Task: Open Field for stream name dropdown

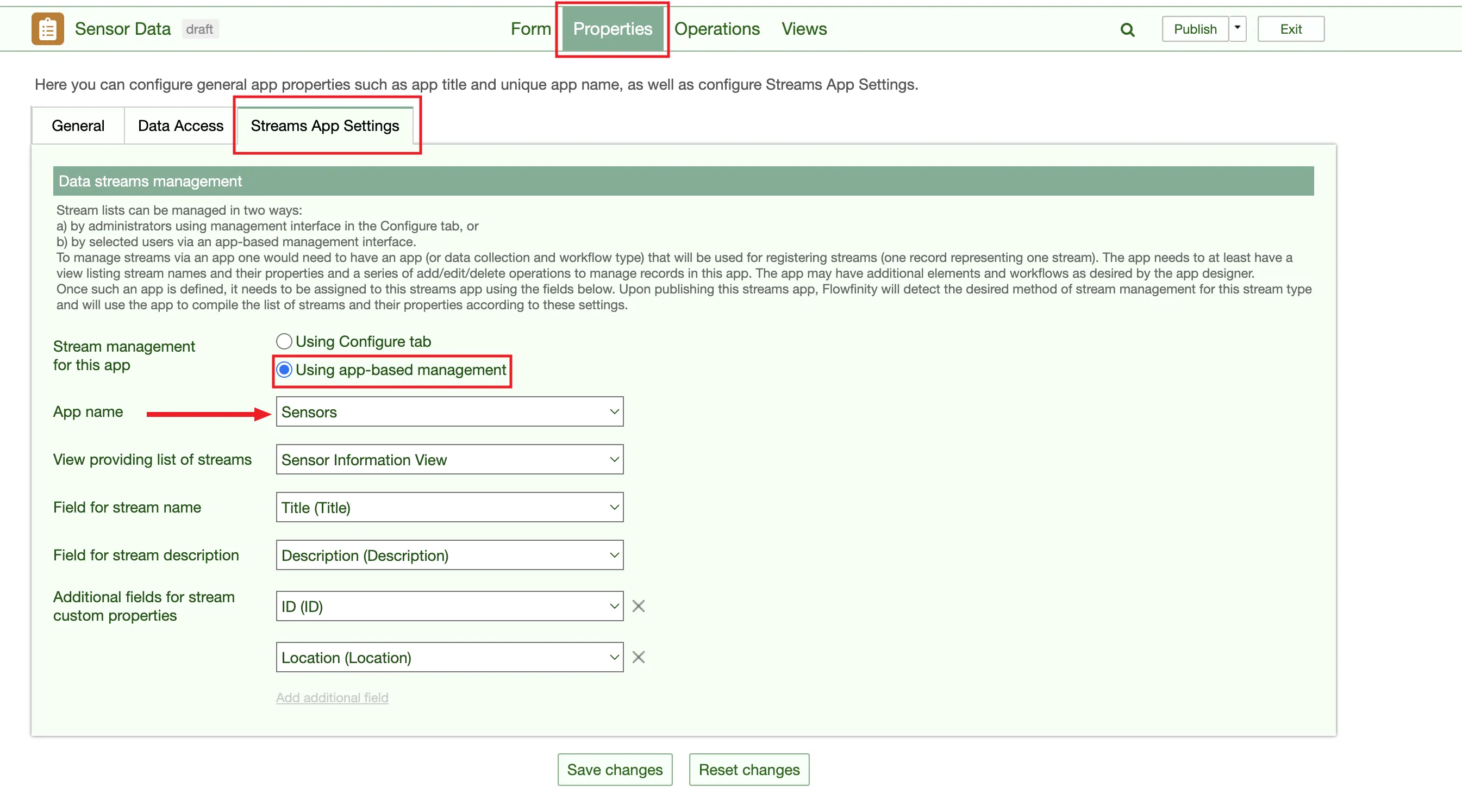Action: (x=449, y=507)
